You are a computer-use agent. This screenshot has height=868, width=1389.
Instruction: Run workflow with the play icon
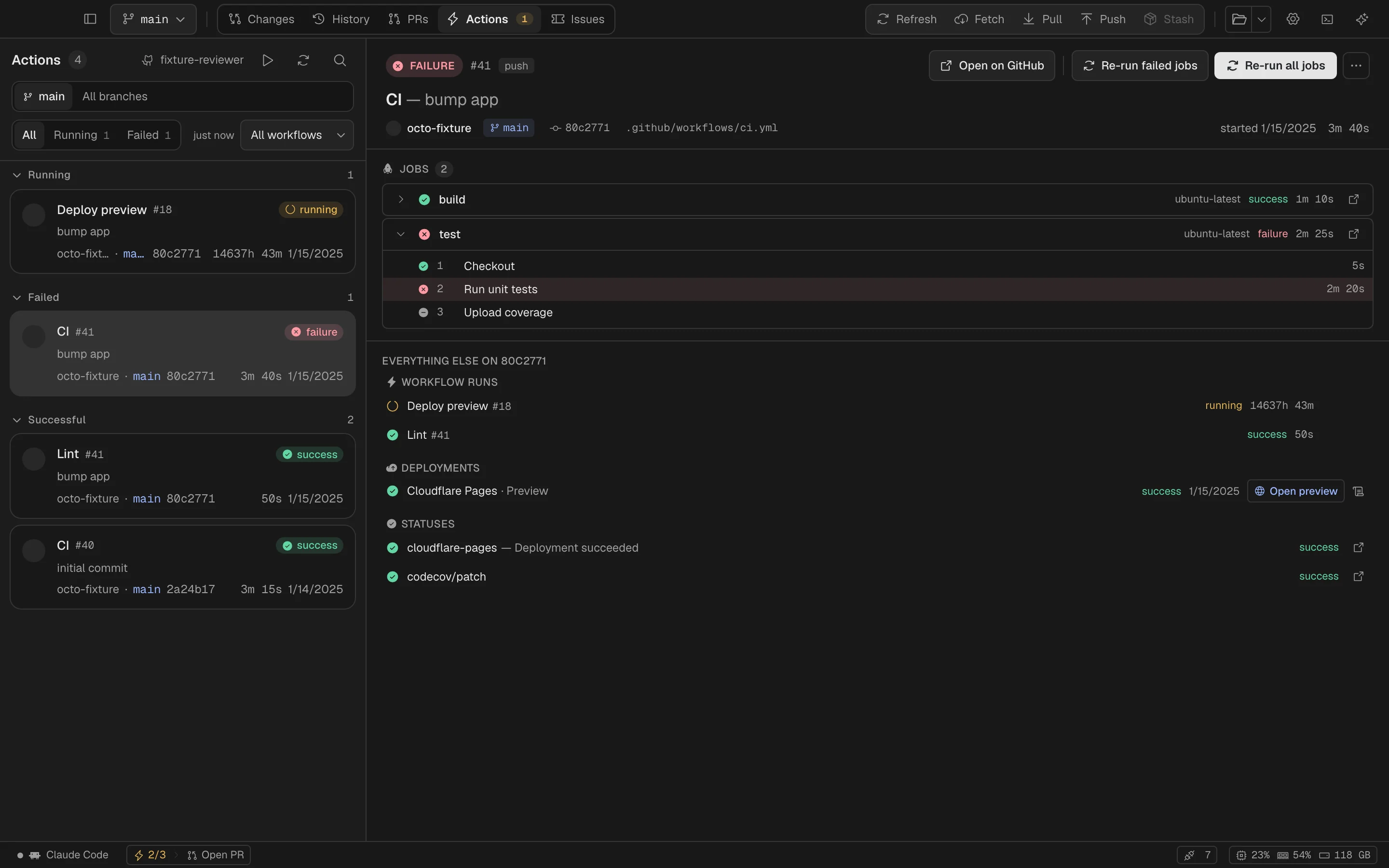tap(268, 60)
